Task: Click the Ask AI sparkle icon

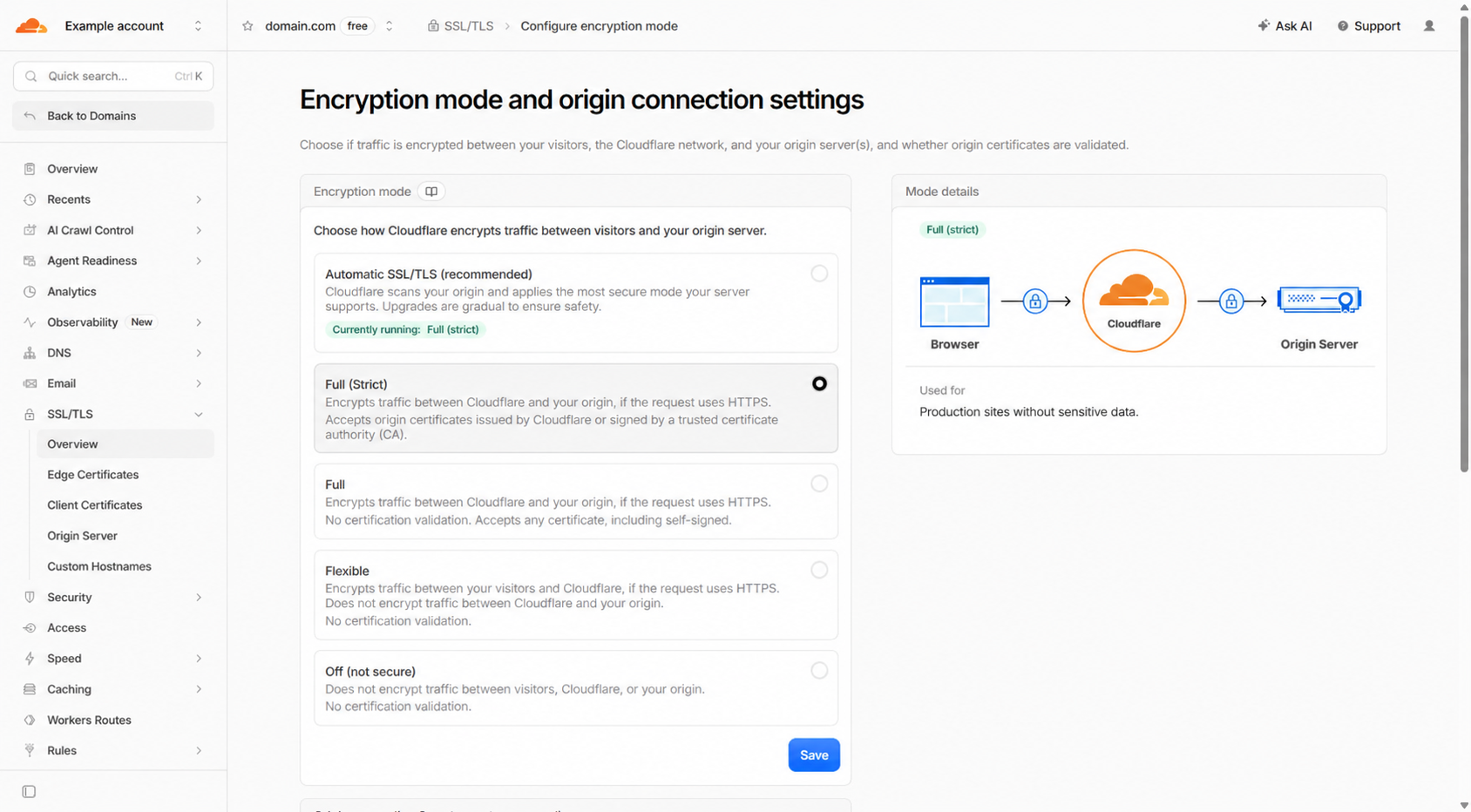Action: 1263,26
